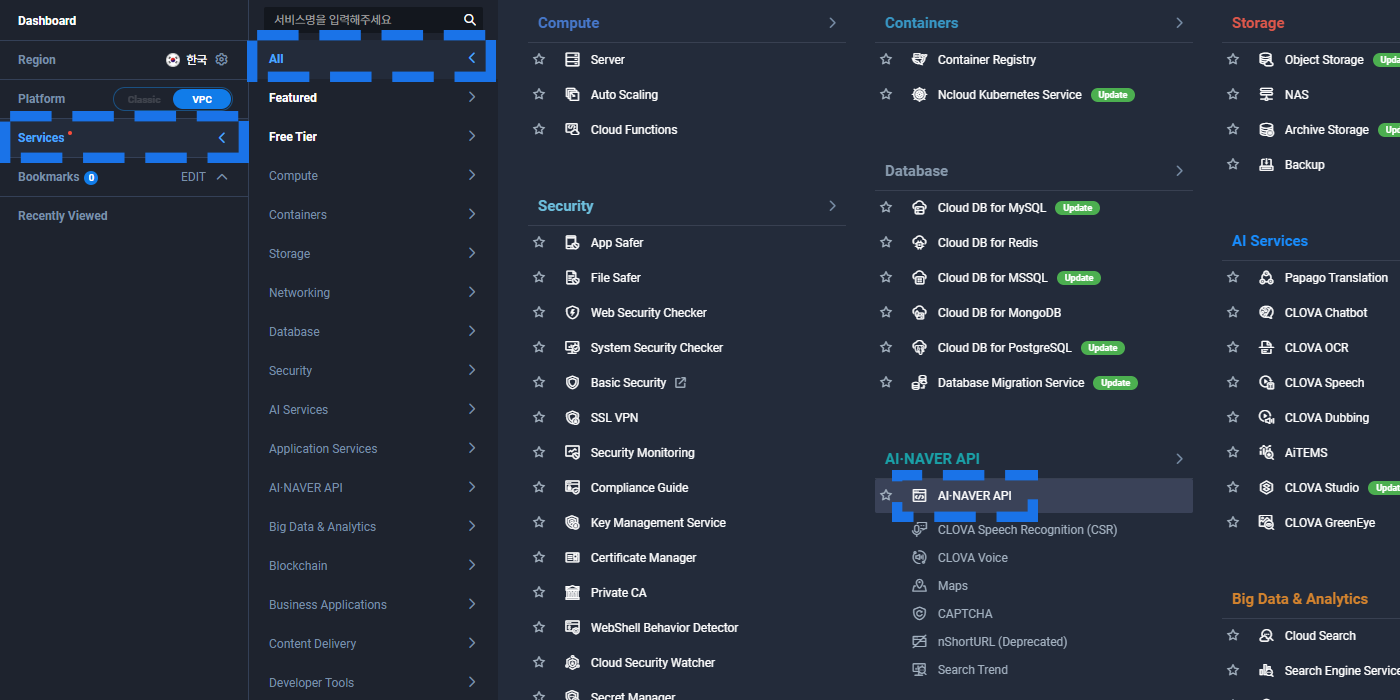1400x700 pixels.
Task: Select the VPC platform option
Action: pyautogui.click(x=202, y=100)
